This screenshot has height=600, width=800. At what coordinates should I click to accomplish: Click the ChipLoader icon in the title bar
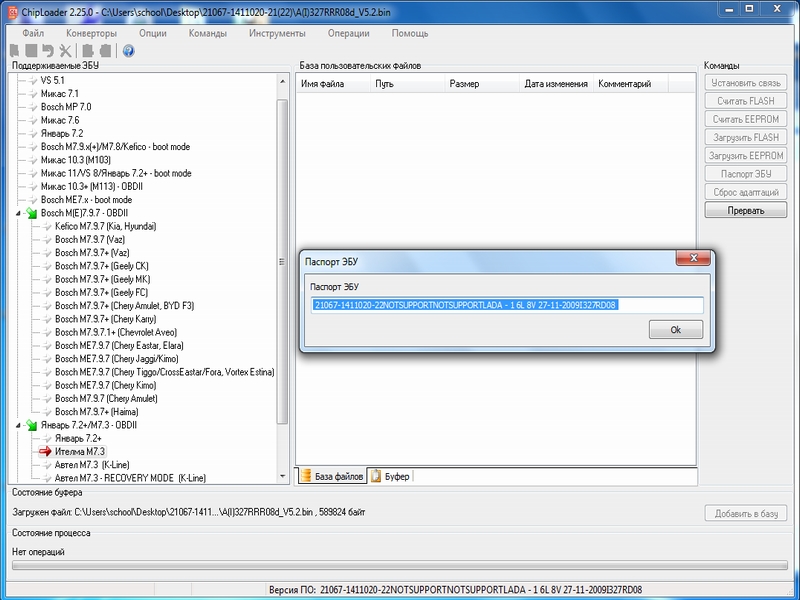(x=11, y=11)
